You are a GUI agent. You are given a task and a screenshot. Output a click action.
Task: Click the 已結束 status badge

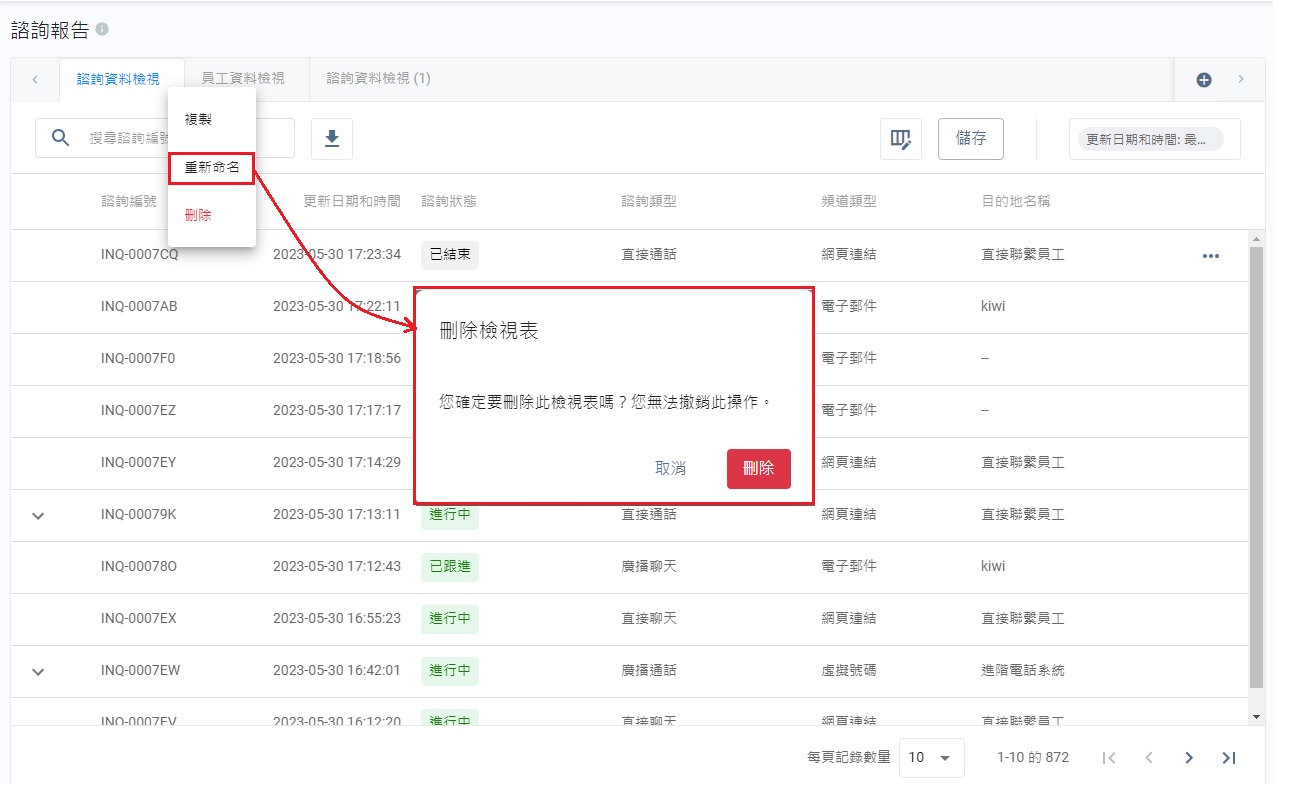(450, 255)
